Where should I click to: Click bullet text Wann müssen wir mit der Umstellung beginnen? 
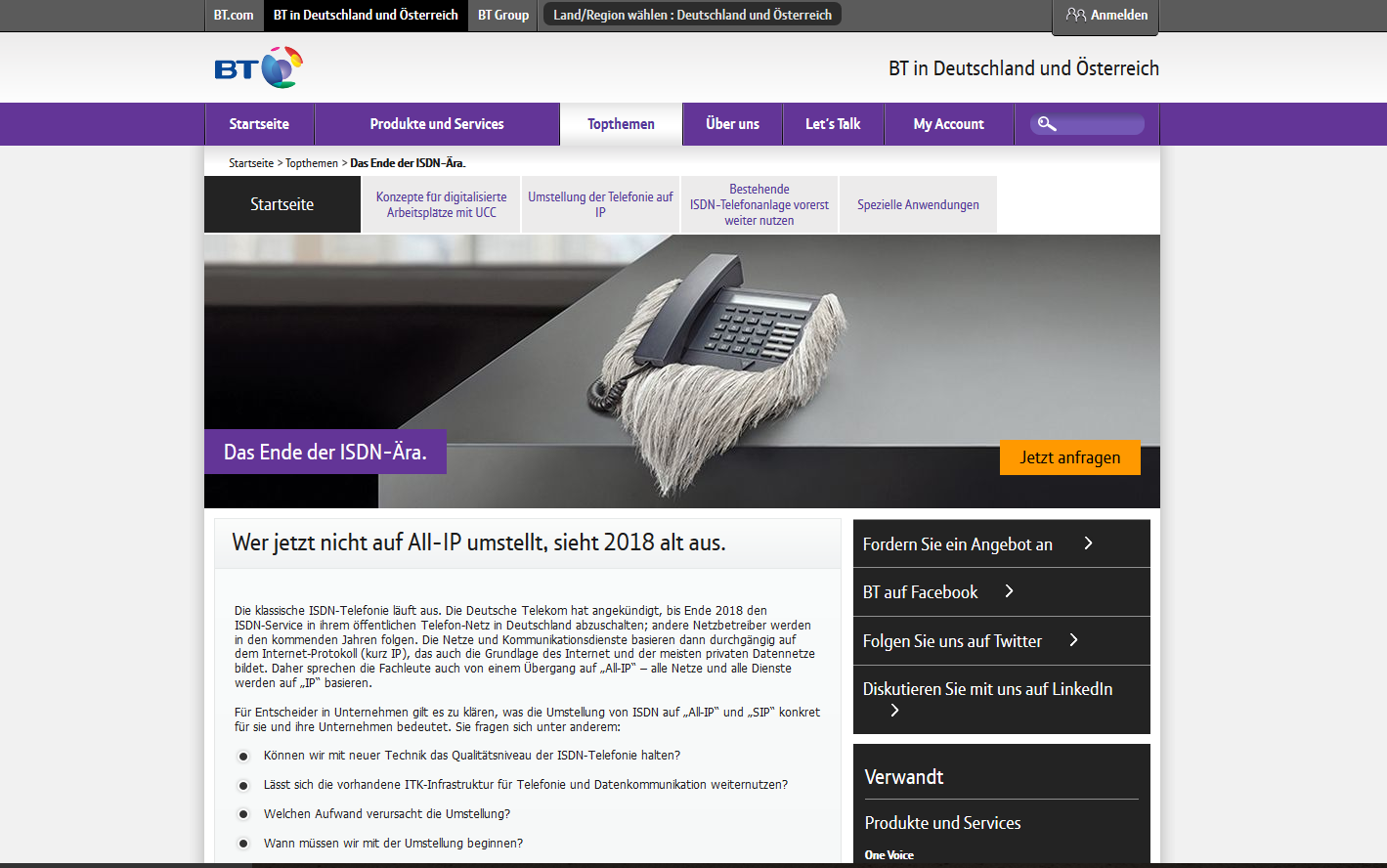393,844
